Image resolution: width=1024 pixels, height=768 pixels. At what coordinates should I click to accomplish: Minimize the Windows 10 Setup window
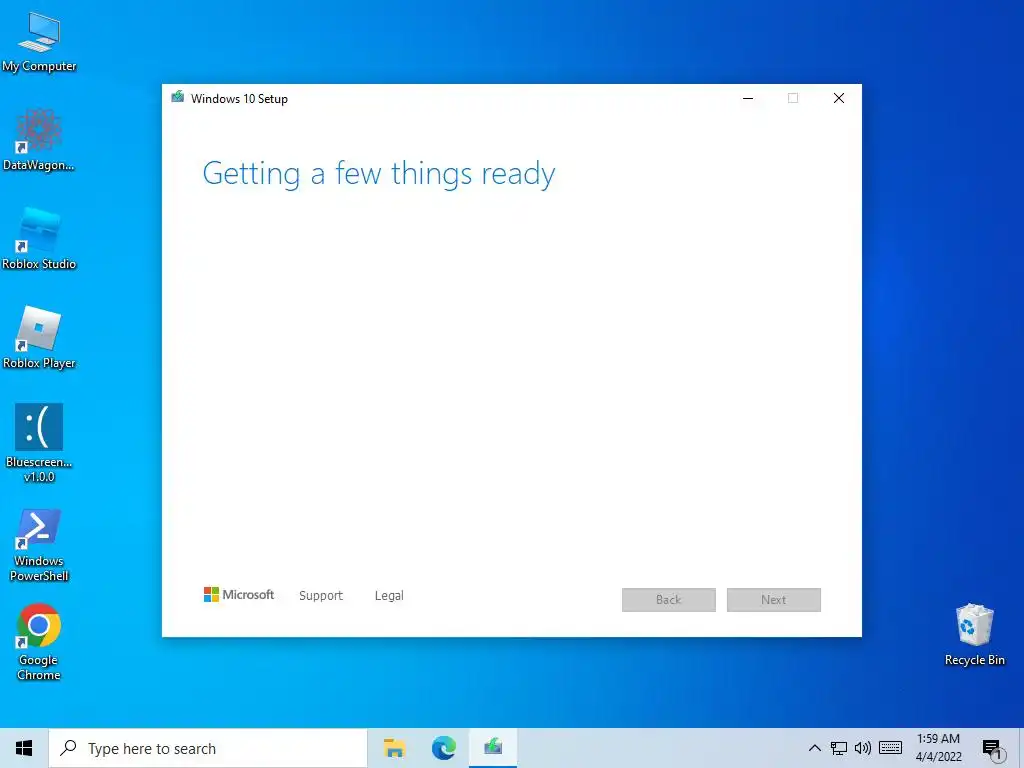pos(748,98)
